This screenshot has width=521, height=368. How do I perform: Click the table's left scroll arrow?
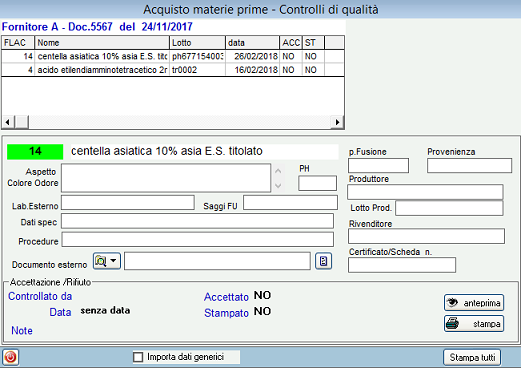click(7, 122)
